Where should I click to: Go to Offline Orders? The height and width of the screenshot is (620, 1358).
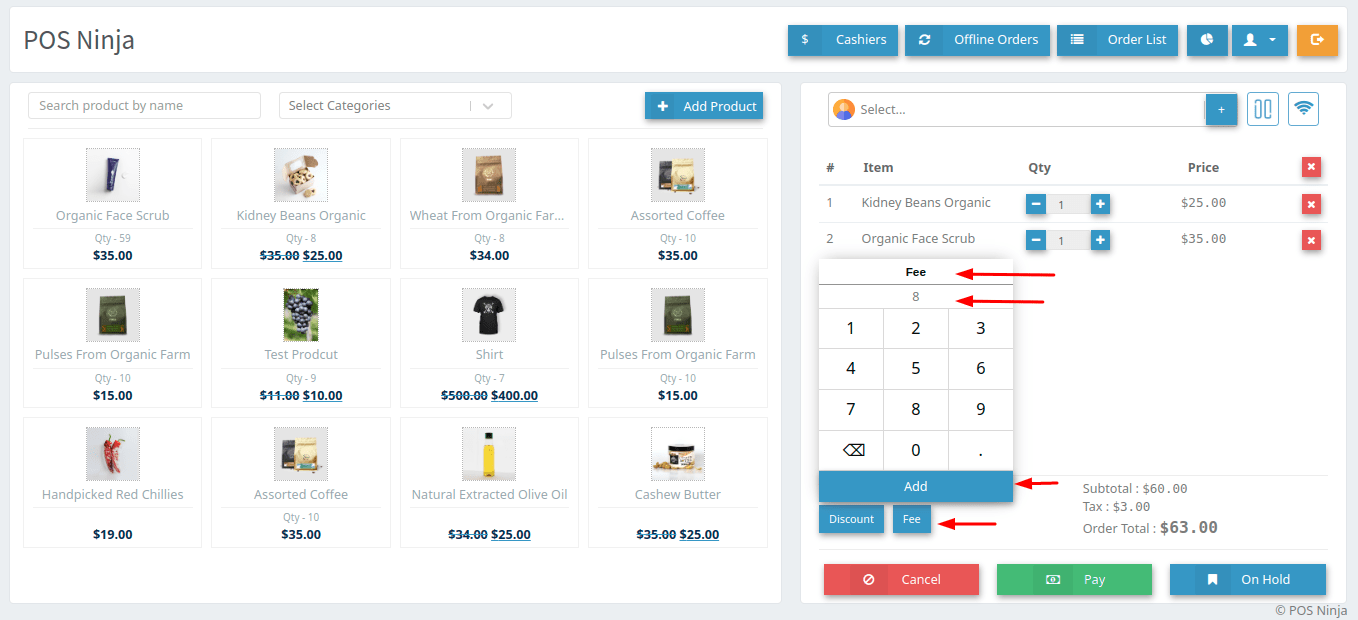[x=977, y=40]
